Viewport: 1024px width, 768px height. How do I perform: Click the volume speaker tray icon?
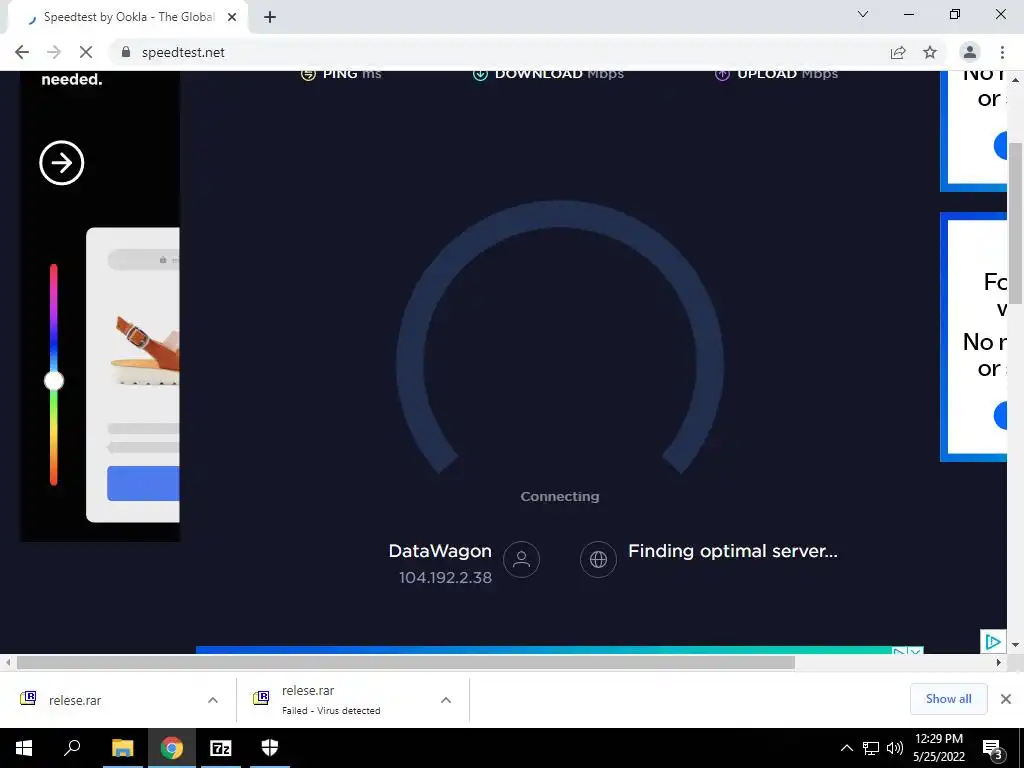[x=895, y=748]
